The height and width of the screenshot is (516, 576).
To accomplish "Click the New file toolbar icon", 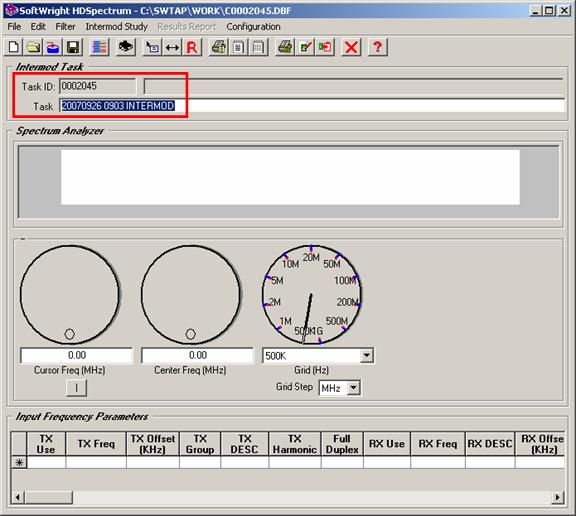I will coord(14,47).
